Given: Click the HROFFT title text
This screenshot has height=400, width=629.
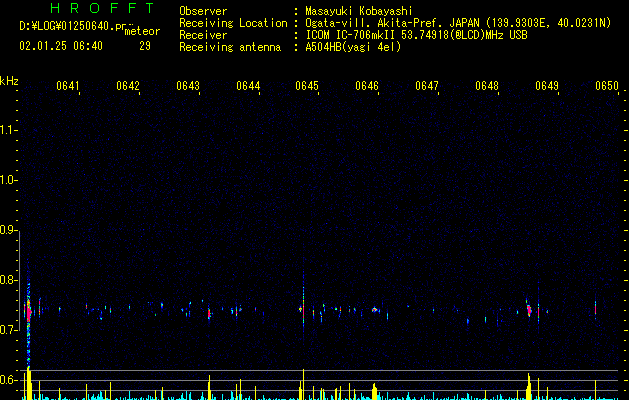Looking at the screenshot, I should pyautogui.click(x=102, y=8).
